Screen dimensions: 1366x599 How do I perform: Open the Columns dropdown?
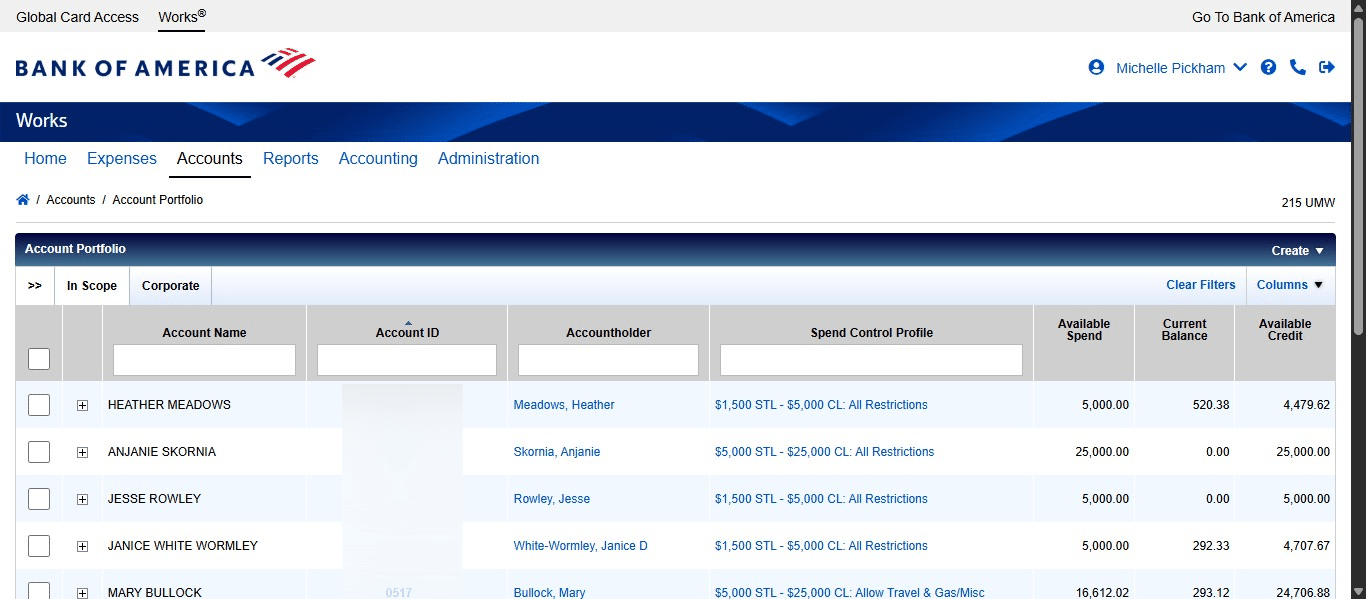[1290, 285]
